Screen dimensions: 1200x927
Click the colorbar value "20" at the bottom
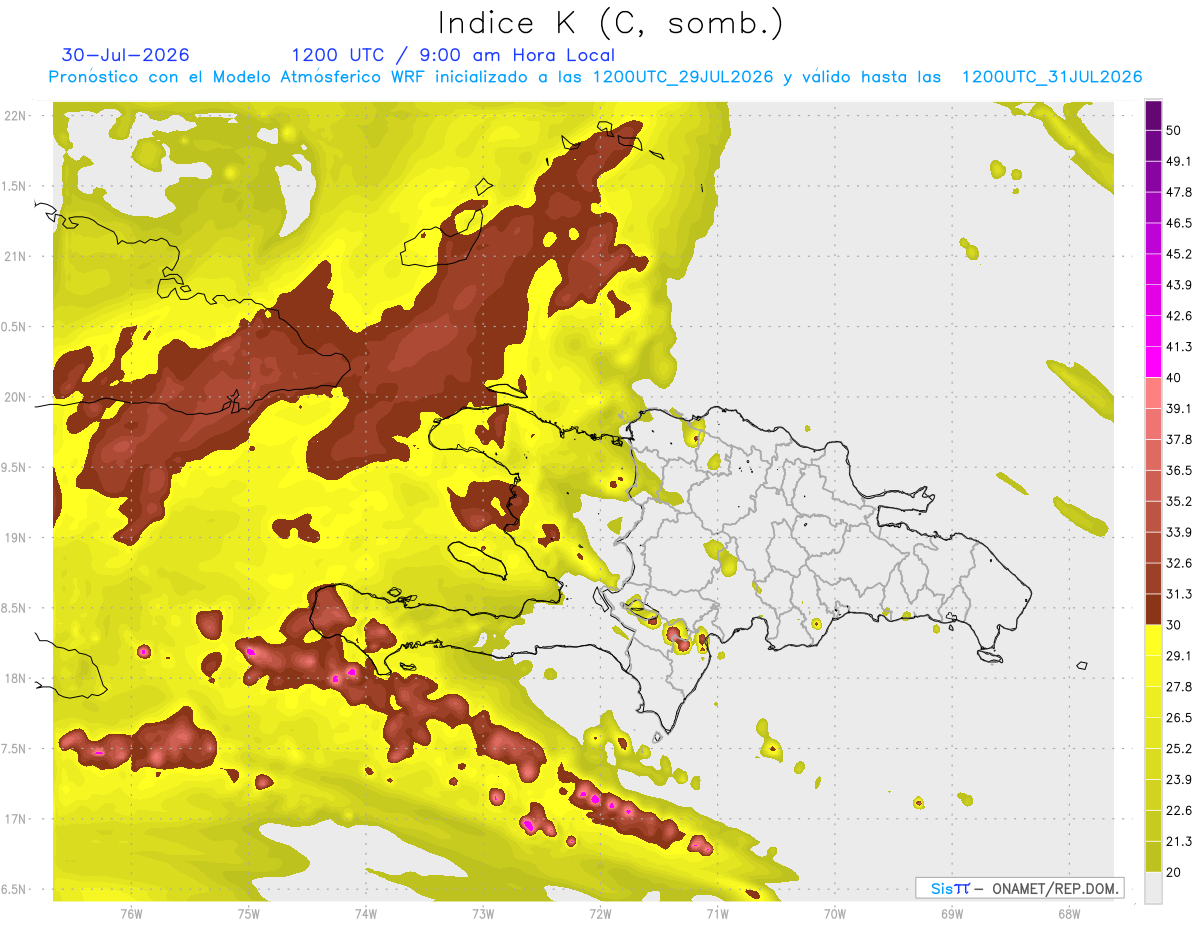1174,872
